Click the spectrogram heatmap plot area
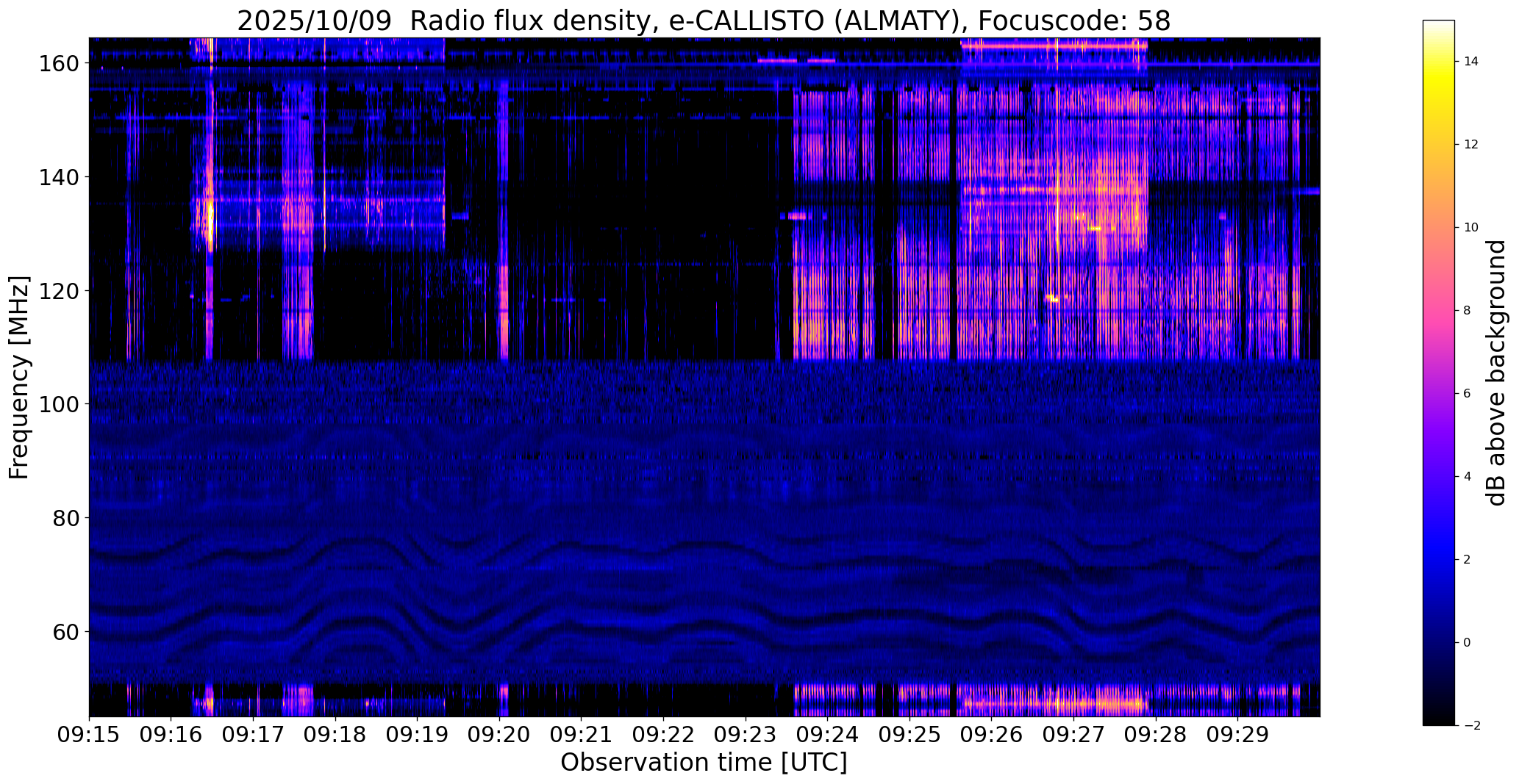Image resolution: width=1519 pixels, height=784 pixels. tap(704, 377)
